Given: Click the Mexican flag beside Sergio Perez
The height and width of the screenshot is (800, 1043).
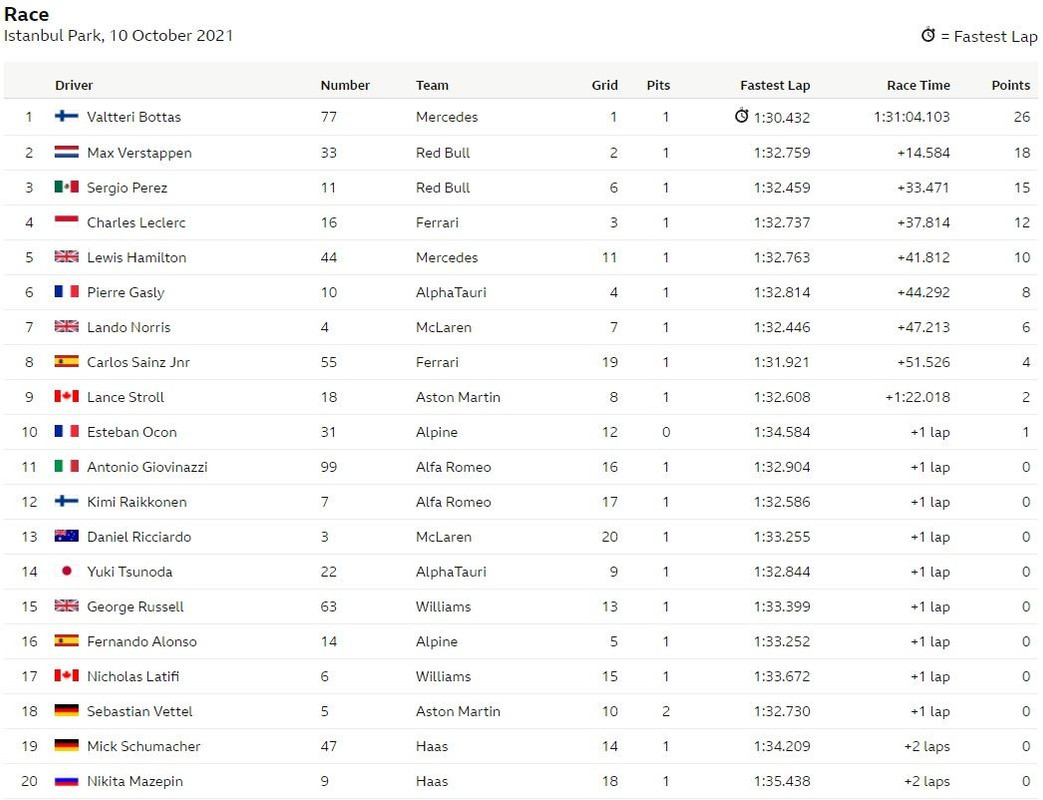Looking at the screenshot, I should click(67, 187).
